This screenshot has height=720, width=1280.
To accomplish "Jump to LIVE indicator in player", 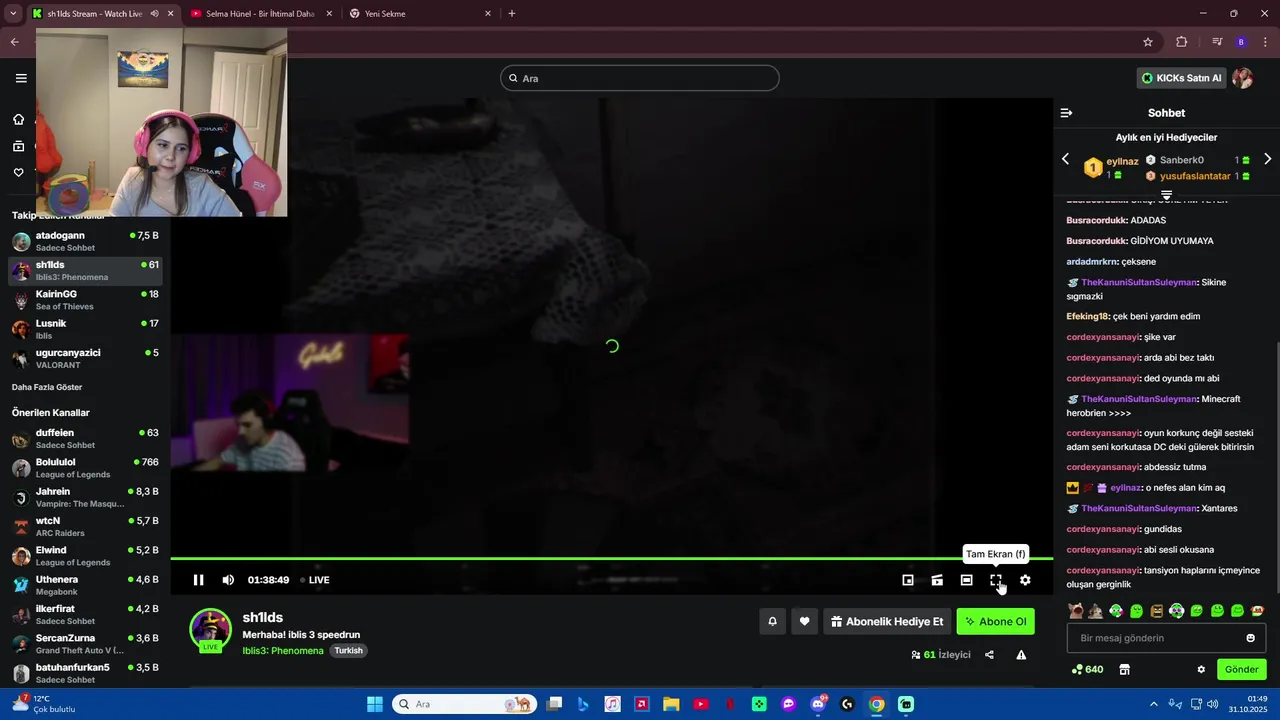I will point(314,580).
